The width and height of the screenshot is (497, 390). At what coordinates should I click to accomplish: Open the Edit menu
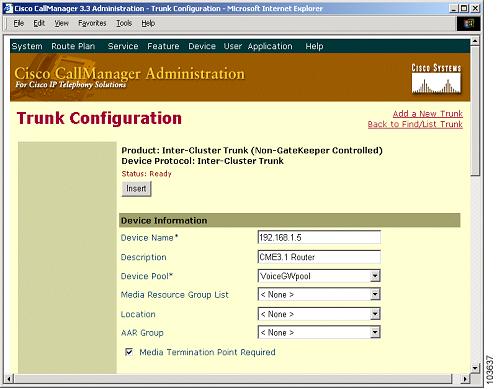click(x=39, y=23)
